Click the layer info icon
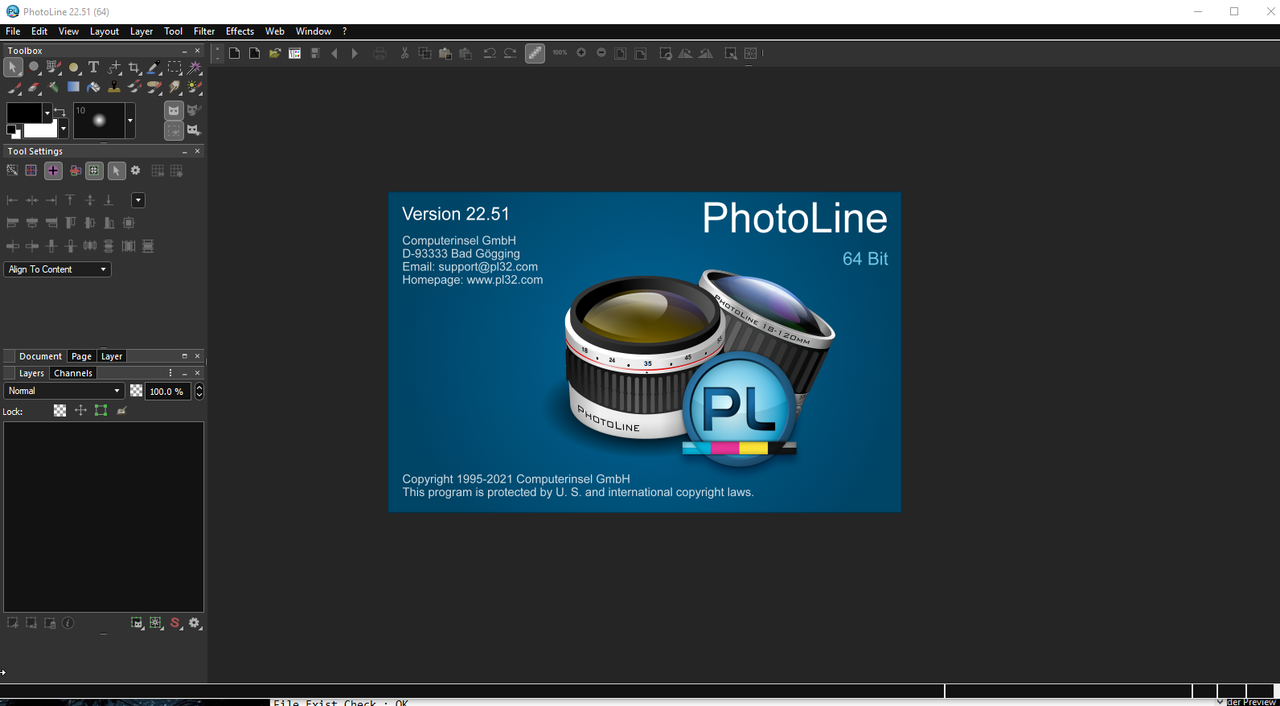The image size is (1280, 706). pos(68,623)
